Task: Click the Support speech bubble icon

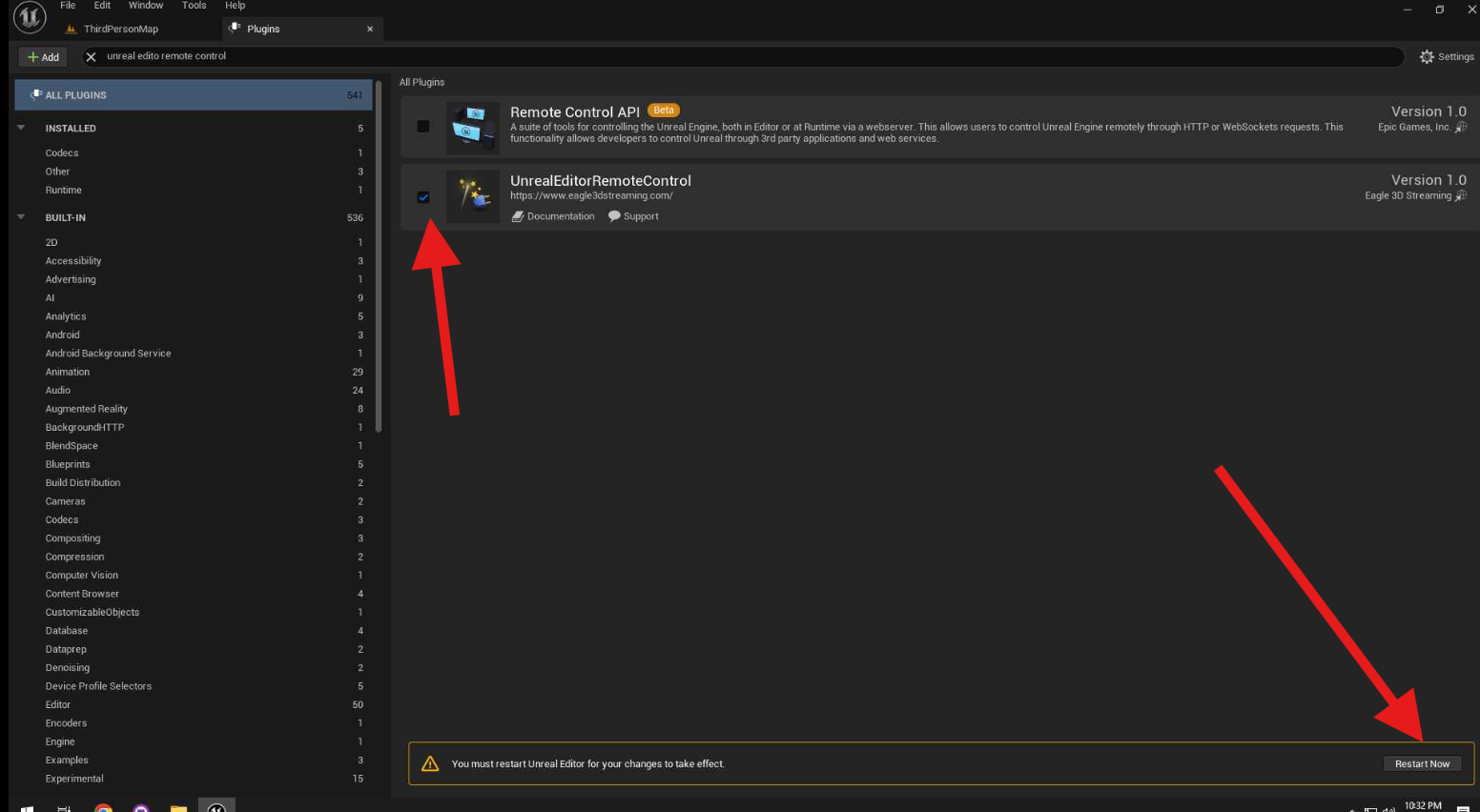Action: pyautogui.click(x=614, y=216)
